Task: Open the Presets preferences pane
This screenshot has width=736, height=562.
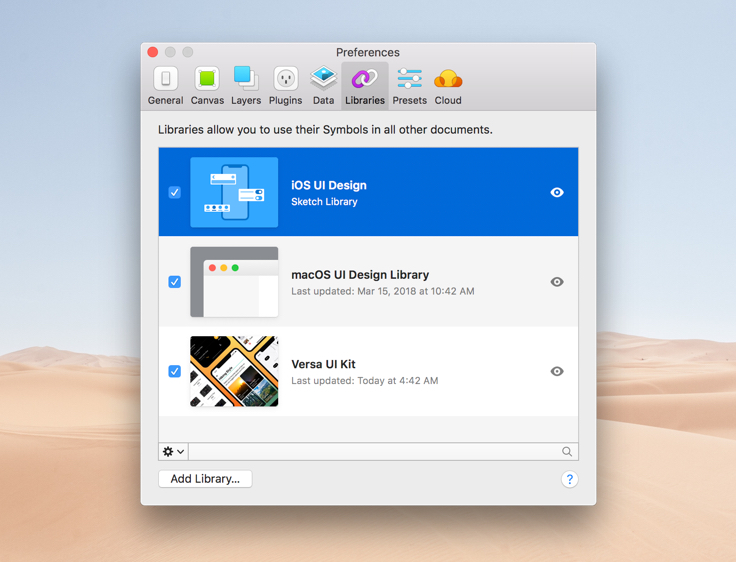Action: coord(409,85)
